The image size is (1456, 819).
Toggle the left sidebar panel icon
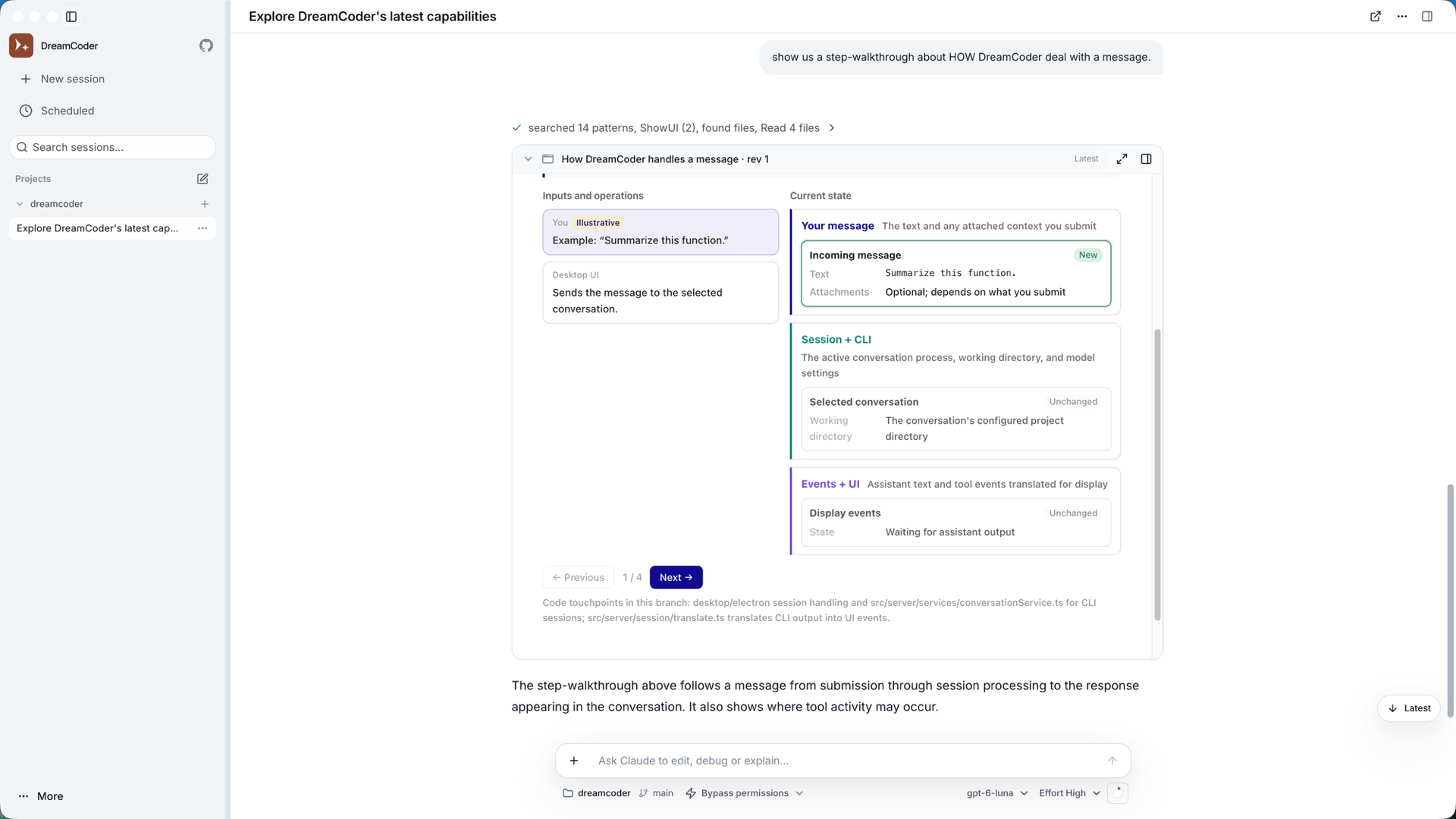[x=71, y=17]
